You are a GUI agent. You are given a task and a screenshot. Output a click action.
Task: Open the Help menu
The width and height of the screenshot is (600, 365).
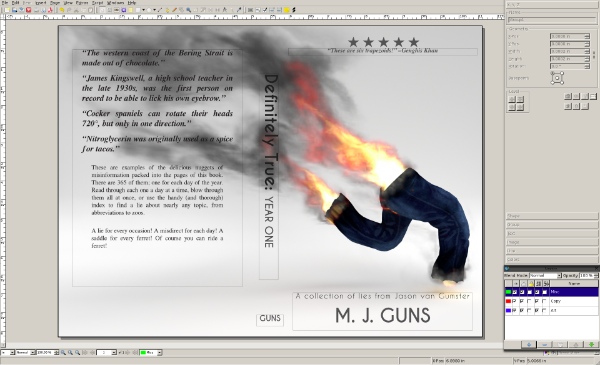coord(132,3)
